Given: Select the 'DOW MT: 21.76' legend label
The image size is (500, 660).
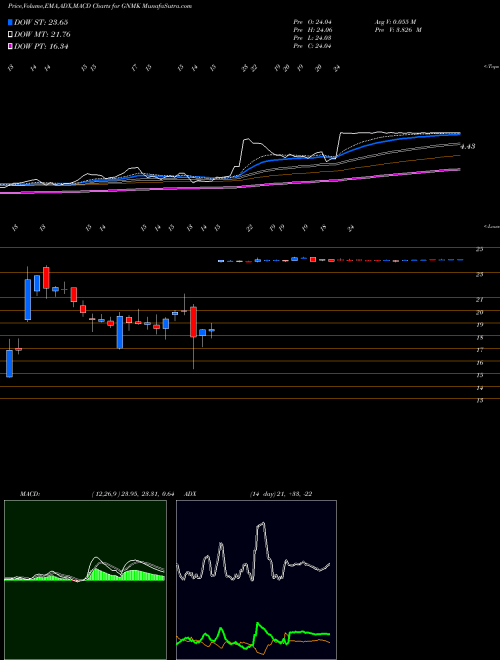Looking at the screenshot, I should (x=42, y=35).
